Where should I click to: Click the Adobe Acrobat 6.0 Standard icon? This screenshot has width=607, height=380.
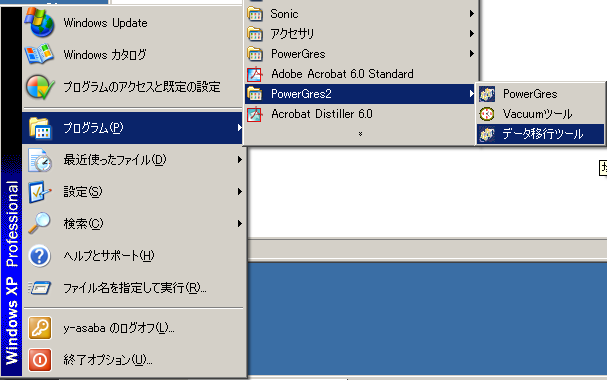[255, 74]
